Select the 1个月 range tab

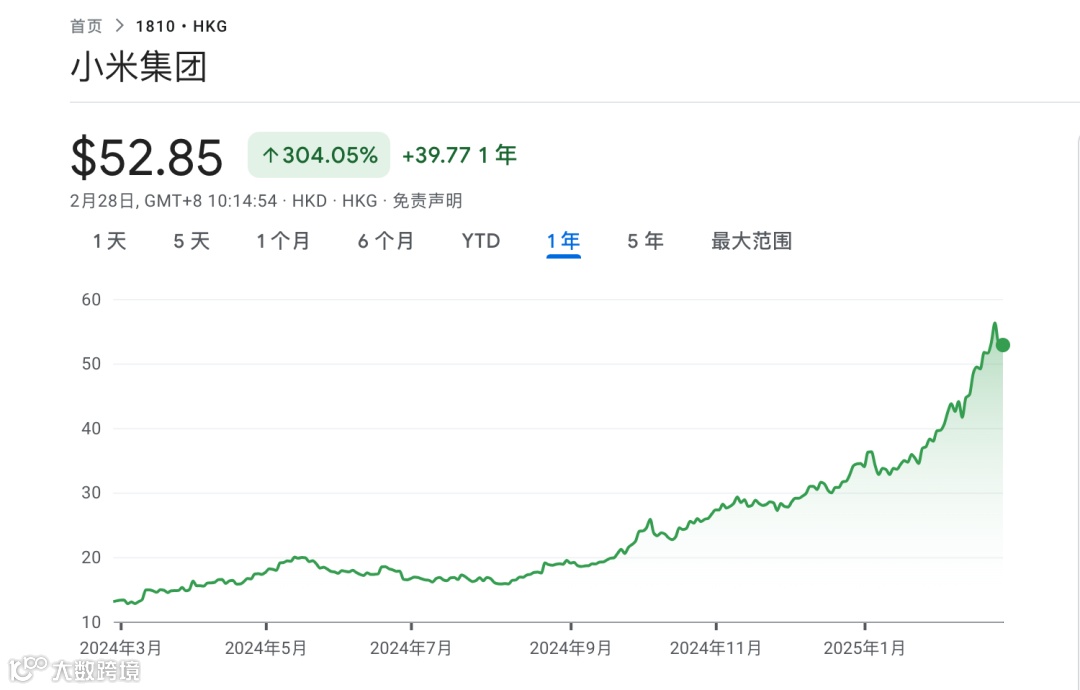point(283,241)
